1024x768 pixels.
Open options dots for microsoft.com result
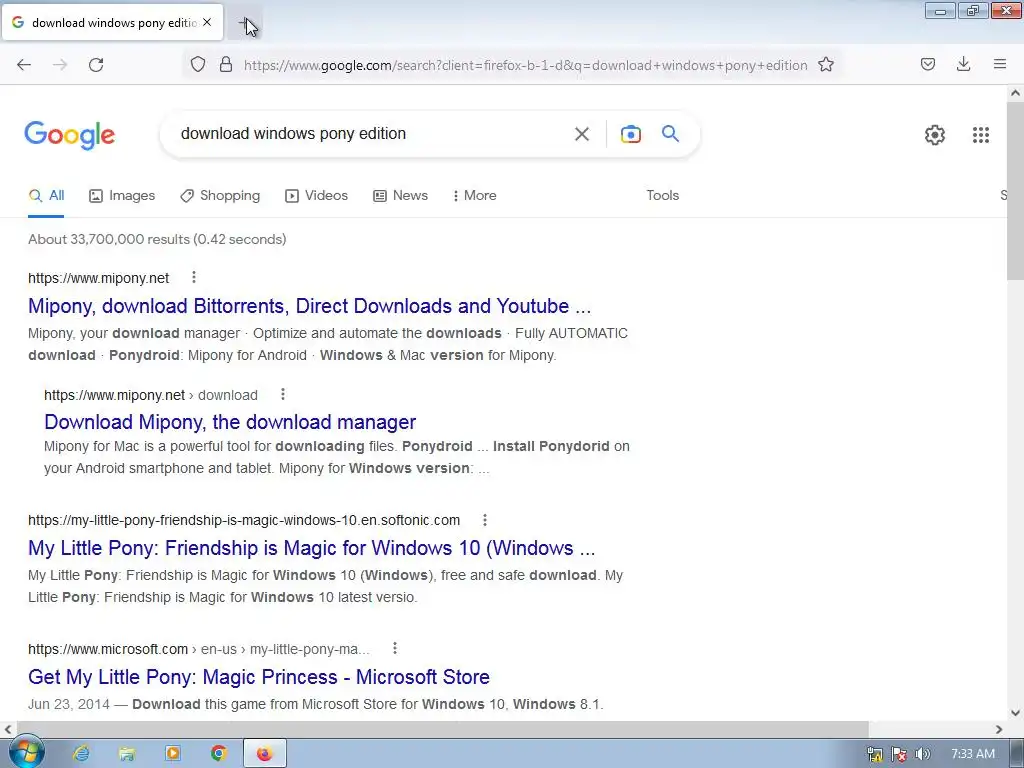coord(394,648)
